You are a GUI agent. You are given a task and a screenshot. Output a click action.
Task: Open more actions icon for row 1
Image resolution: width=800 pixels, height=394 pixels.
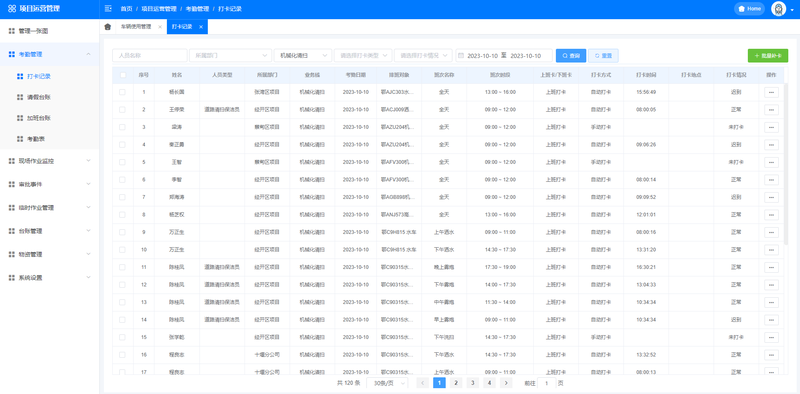pyautogui.click(x=771, y=92)
